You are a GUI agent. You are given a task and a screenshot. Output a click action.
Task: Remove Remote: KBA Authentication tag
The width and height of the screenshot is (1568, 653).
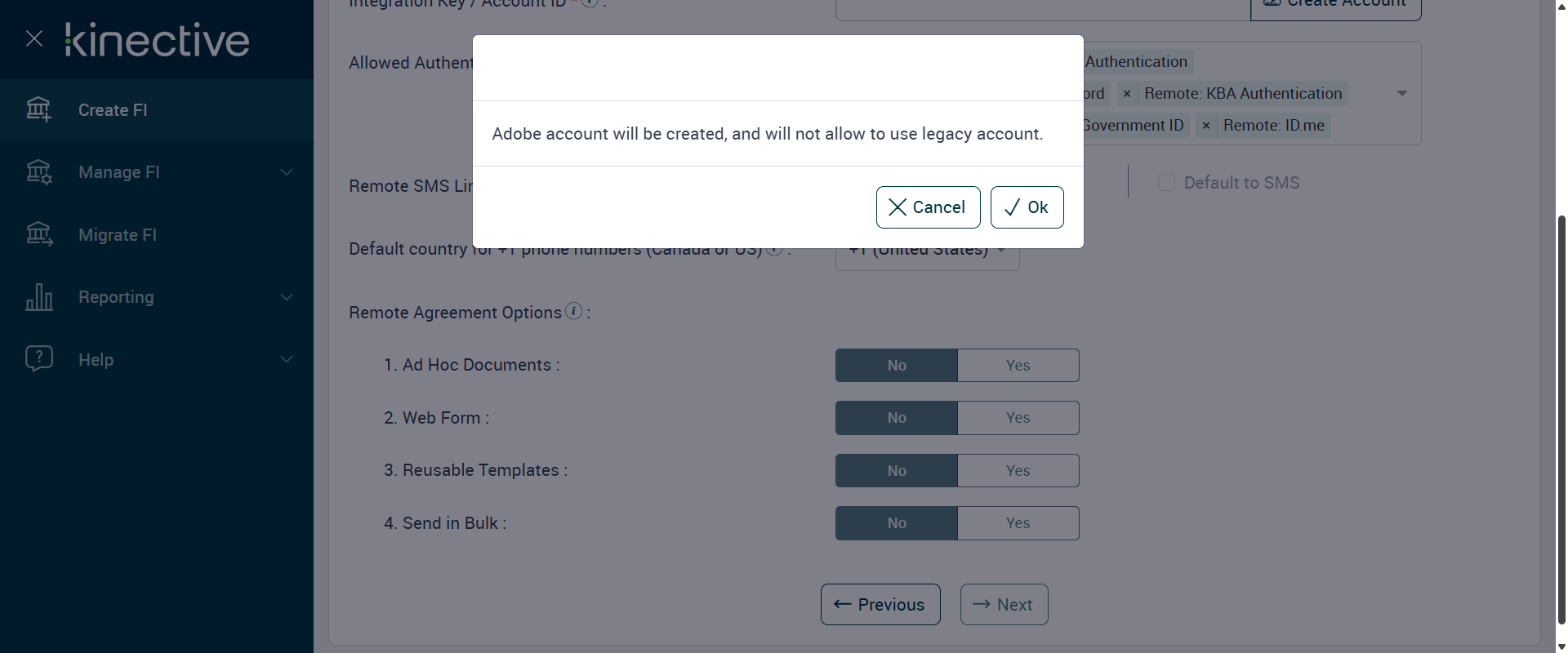[x=1127, y=94]
